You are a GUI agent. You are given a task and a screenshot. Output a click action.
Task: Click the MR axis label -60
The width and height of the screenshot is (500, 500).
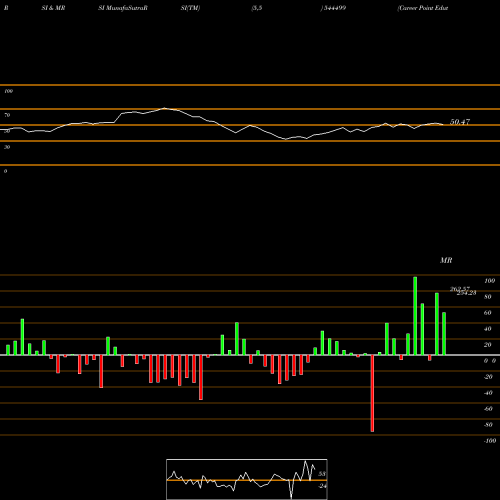(488, 409)
